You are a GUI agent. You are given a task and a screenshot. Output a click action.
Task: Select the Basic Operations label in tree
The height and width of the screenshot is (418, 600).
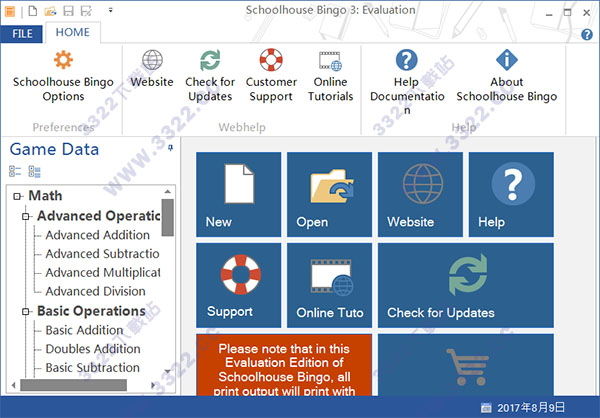click(91, 311)
